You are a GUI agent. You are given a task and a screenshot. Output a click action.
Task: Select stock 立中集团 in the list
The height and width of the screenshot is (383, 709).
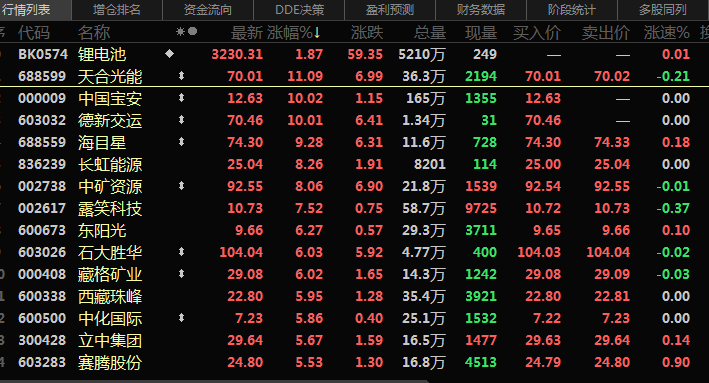pyautogui.click(x=110, y=340)
